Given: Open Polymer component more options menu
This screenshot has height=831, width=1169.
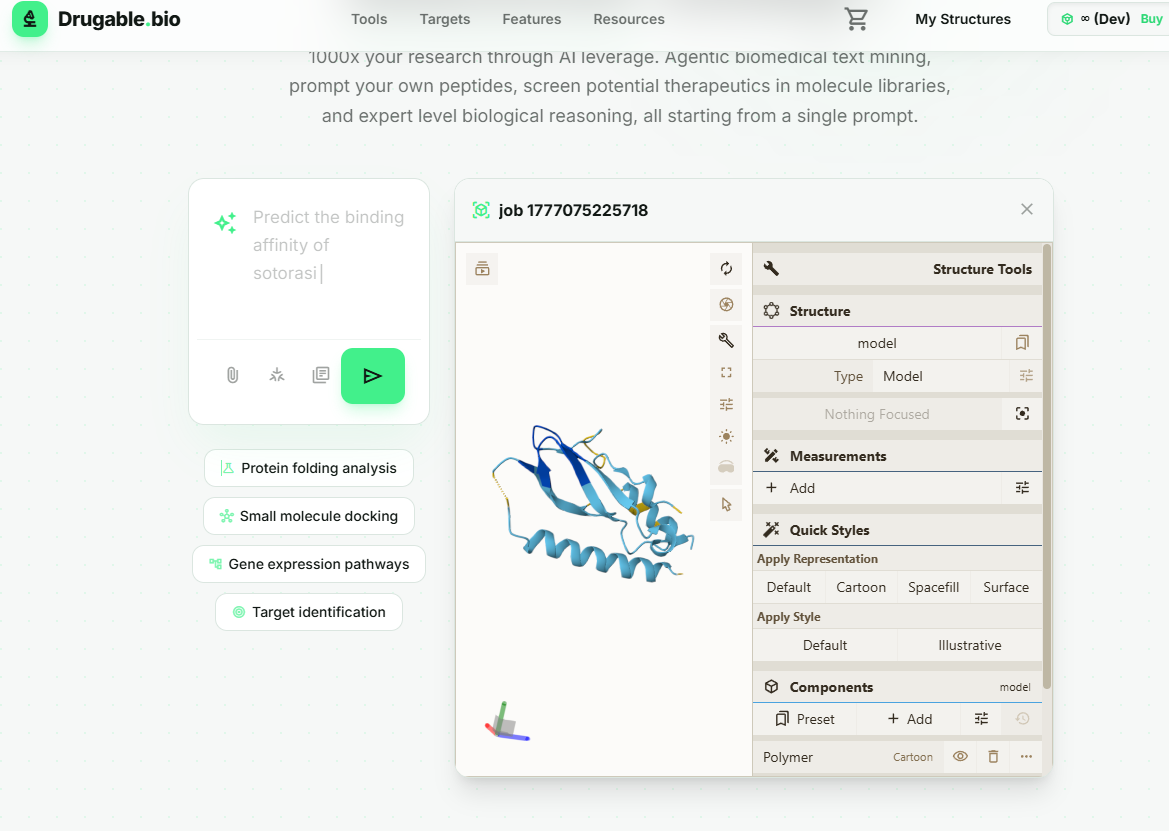Looking at the screenshot, I should tap(1026, 757).
